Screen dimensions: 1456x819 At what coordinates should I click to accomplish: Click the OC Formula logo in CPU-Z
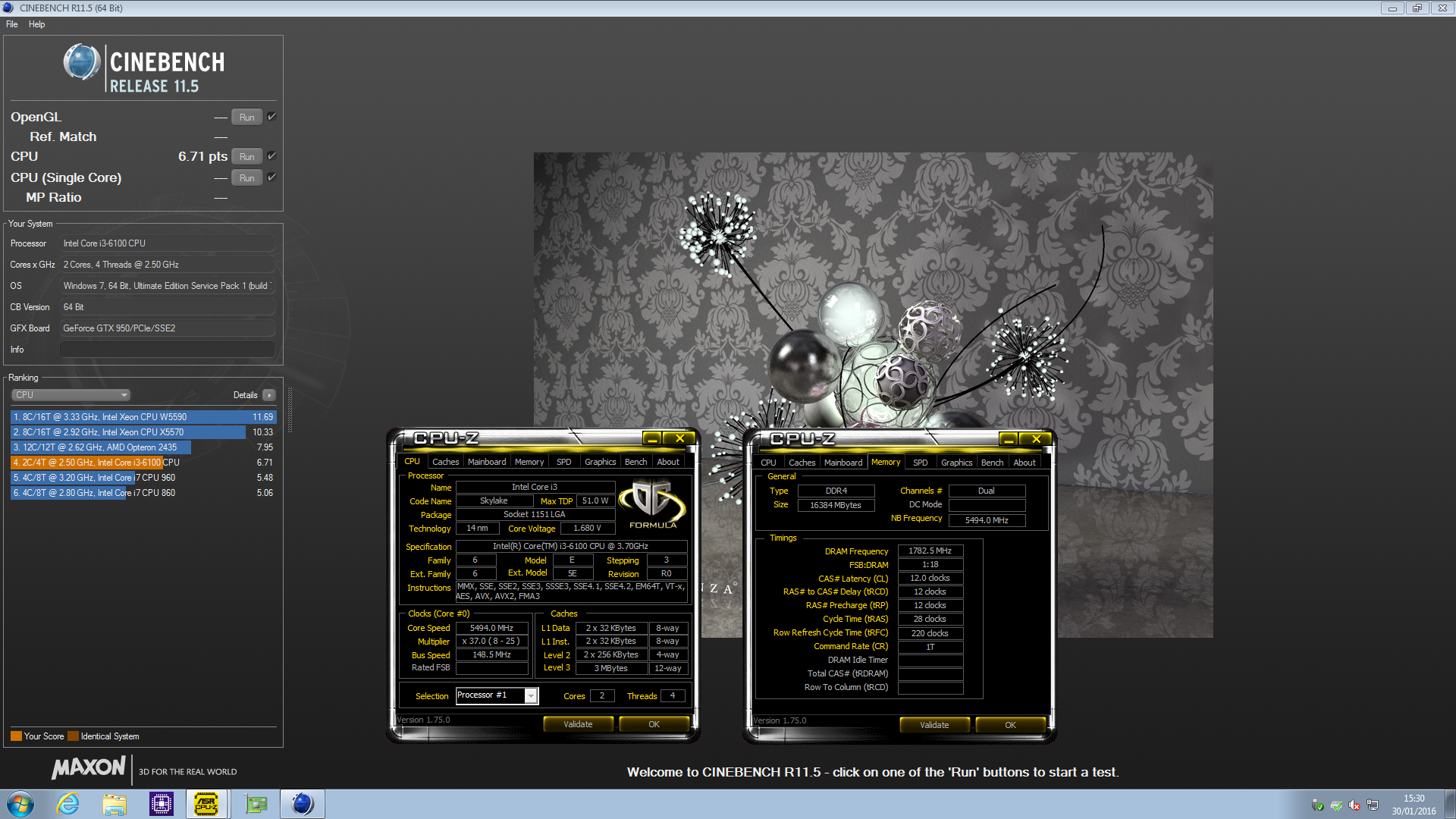pyautogui.click(x=652, y=506)
